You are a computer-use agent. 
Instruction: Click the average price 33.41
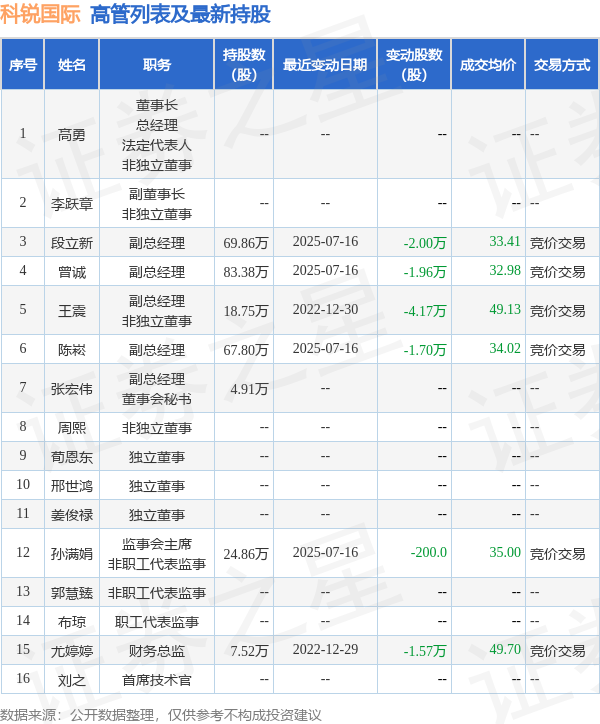click(505, 241)
